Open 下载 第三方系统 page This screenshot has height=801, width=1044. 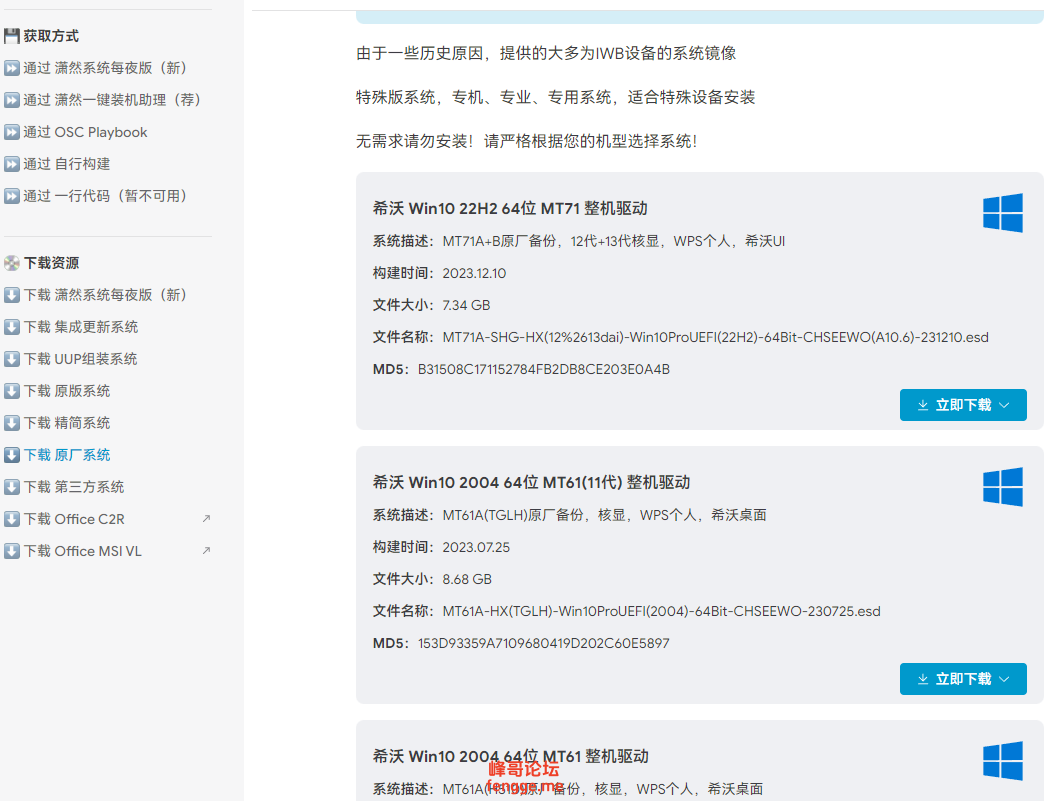(x=73, y=487)
